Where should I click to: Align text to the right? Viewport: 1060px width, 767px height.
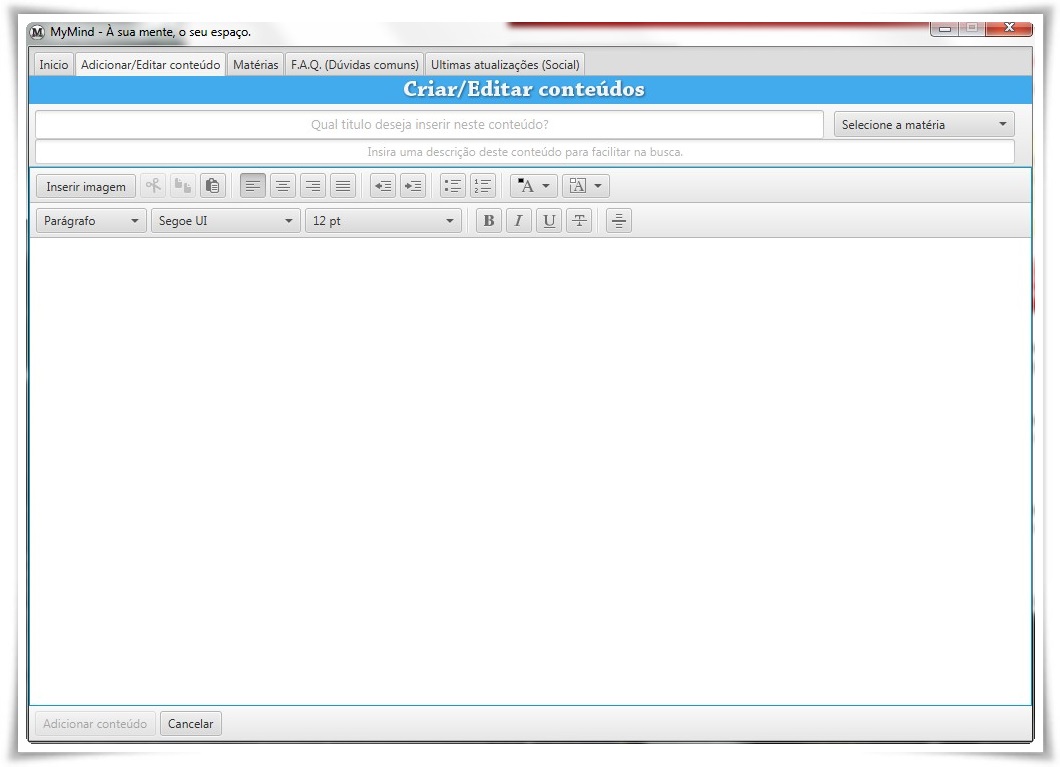[x=313, y=186]
